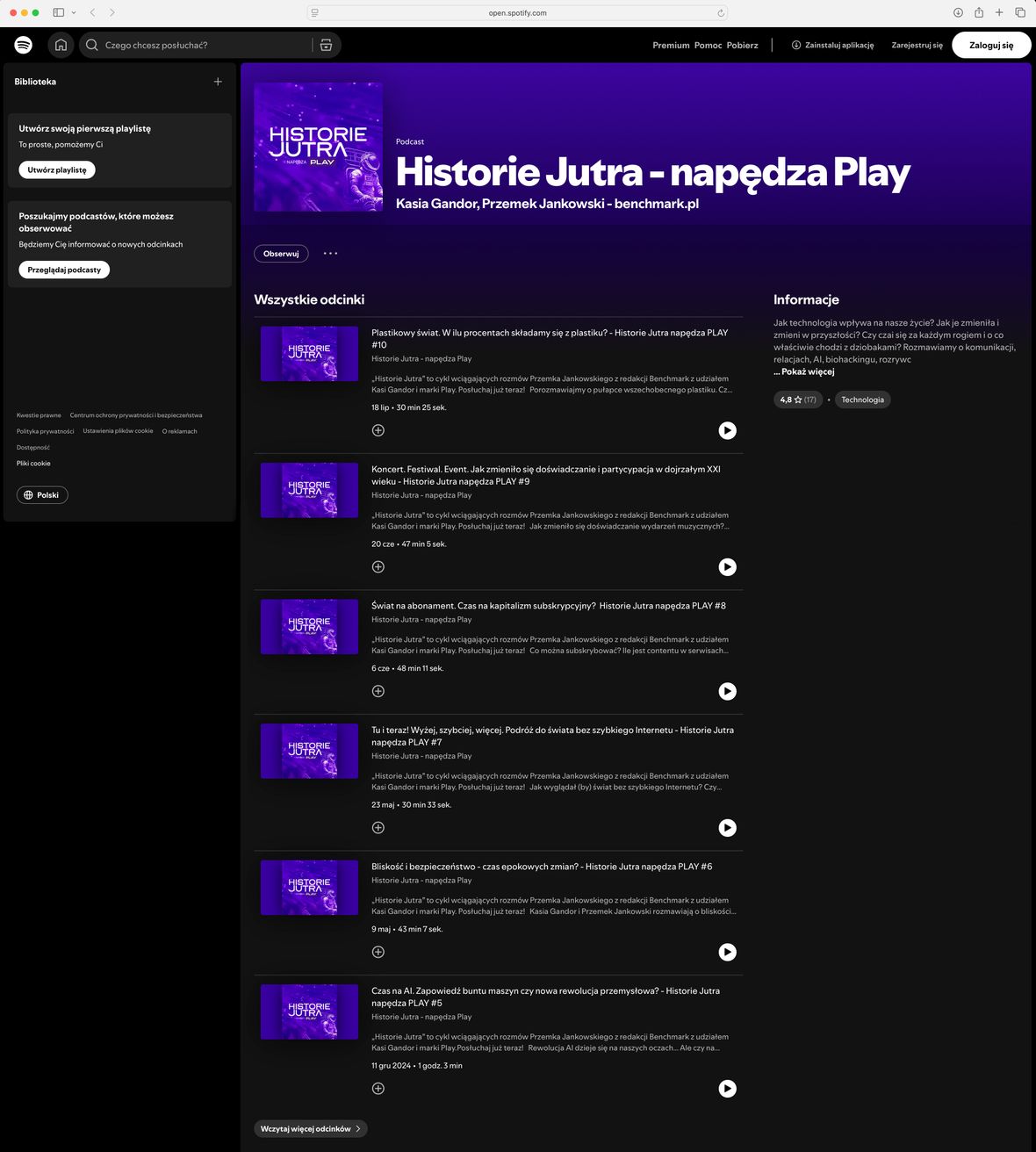This screenshot has height=1152, width=1036.
Task: Load more episodes with Wczytaj więcej odcinków
Action: click(x=310, y=1129)
